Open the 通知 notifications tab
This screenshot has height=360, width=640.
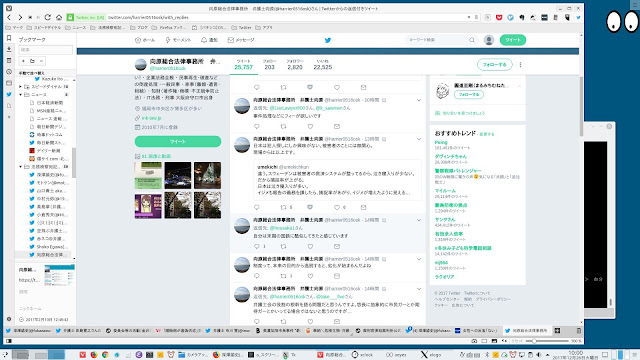click(x=209, y=40)
